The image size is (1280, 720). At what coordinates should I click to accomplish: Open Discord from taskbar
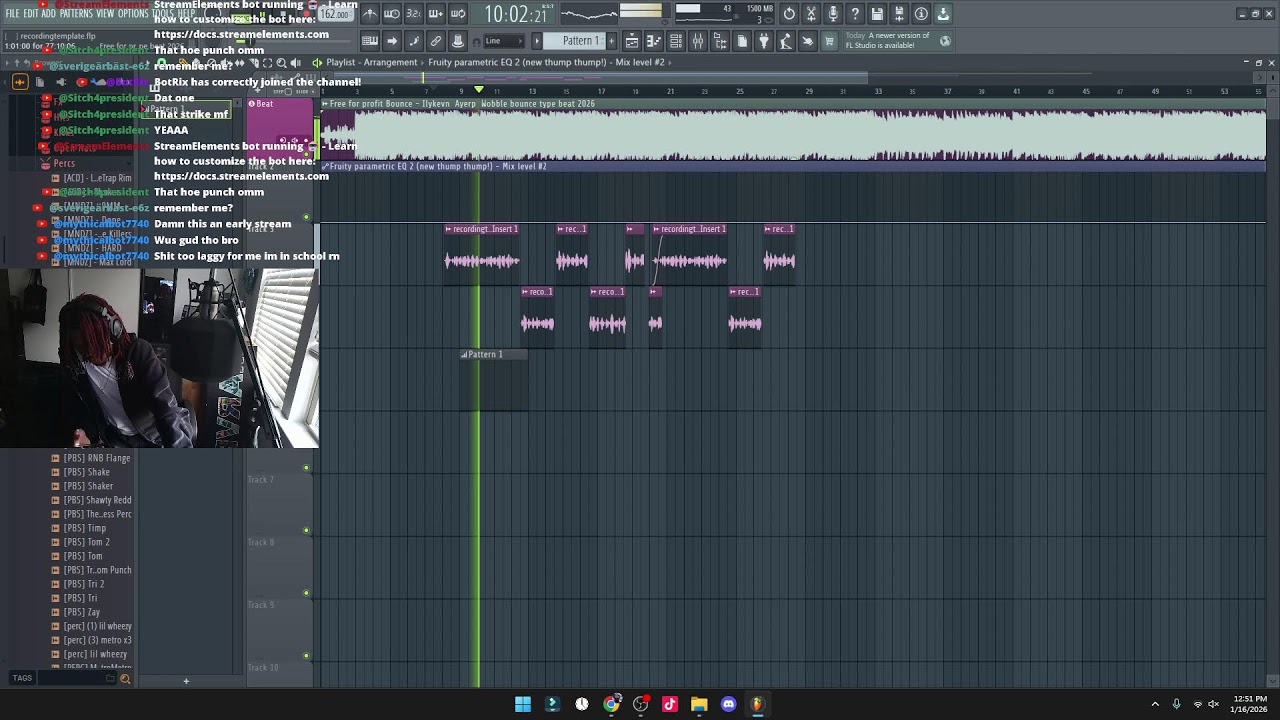(728, 704)
